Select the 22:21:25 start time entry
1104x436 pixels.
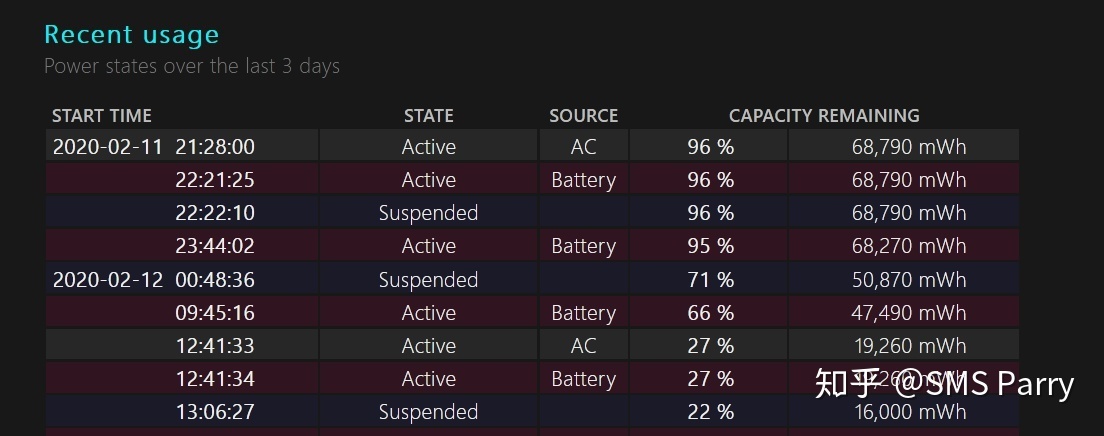215,180
